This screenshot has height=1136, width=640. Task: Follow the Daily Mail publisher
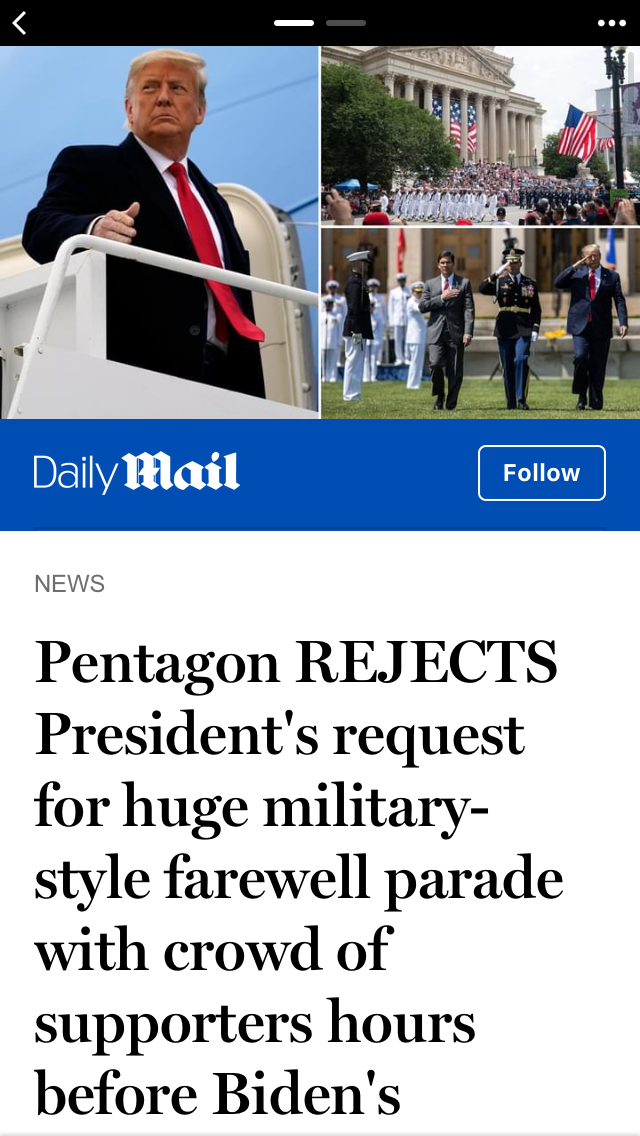[541, 473]
